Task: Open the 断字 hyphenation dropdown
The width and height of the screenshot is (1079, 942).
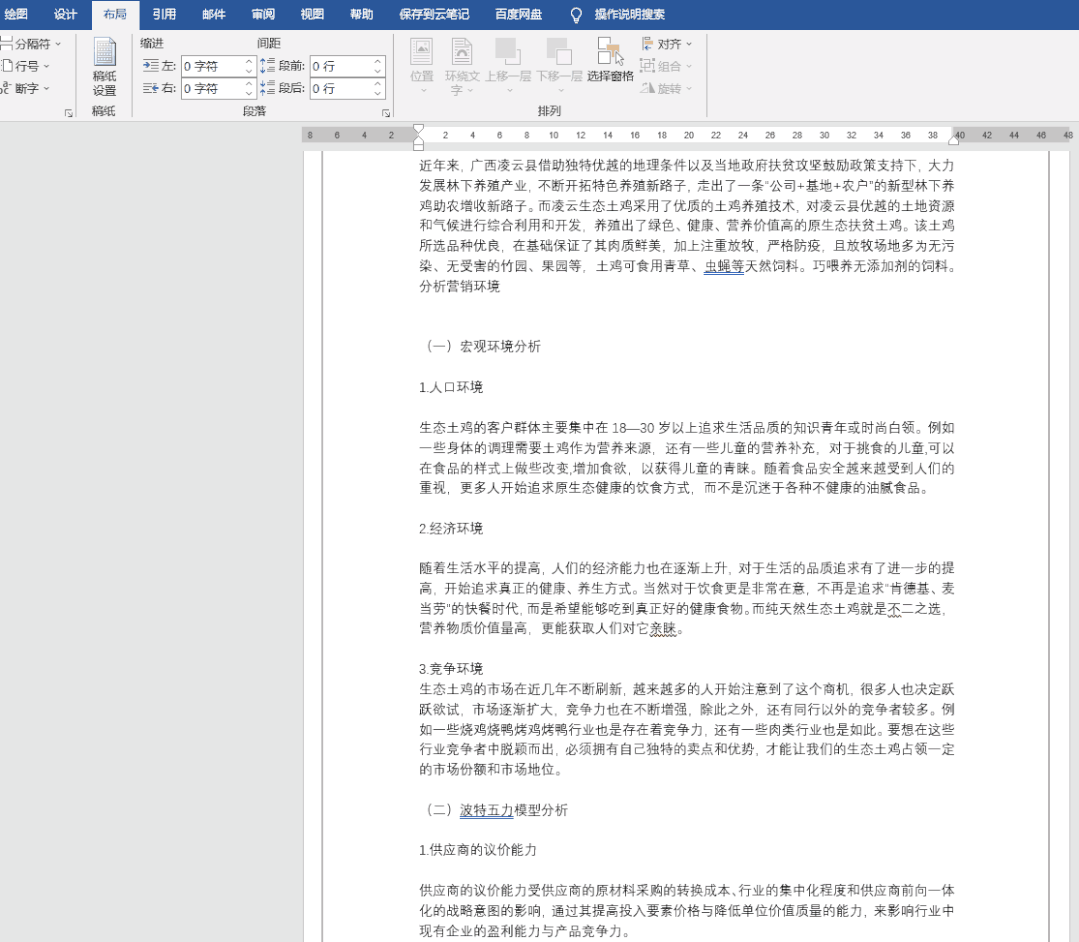Action: [25, 88]
